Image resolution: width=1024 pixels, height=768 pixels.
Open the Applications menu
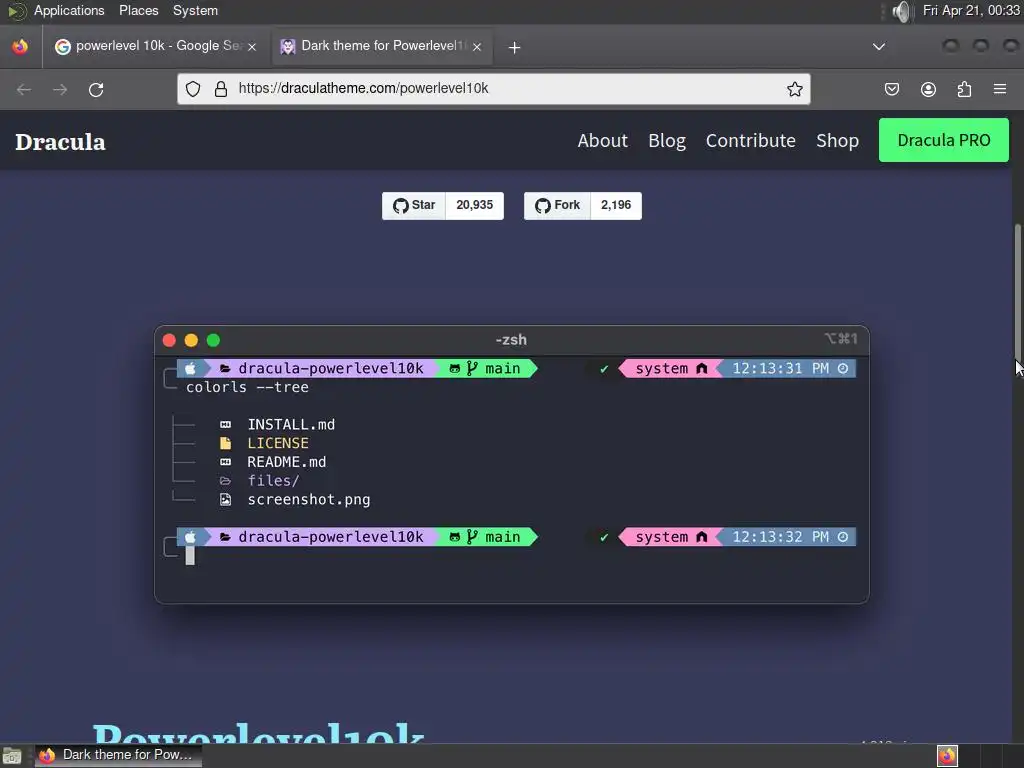click(x=69, y=10)
